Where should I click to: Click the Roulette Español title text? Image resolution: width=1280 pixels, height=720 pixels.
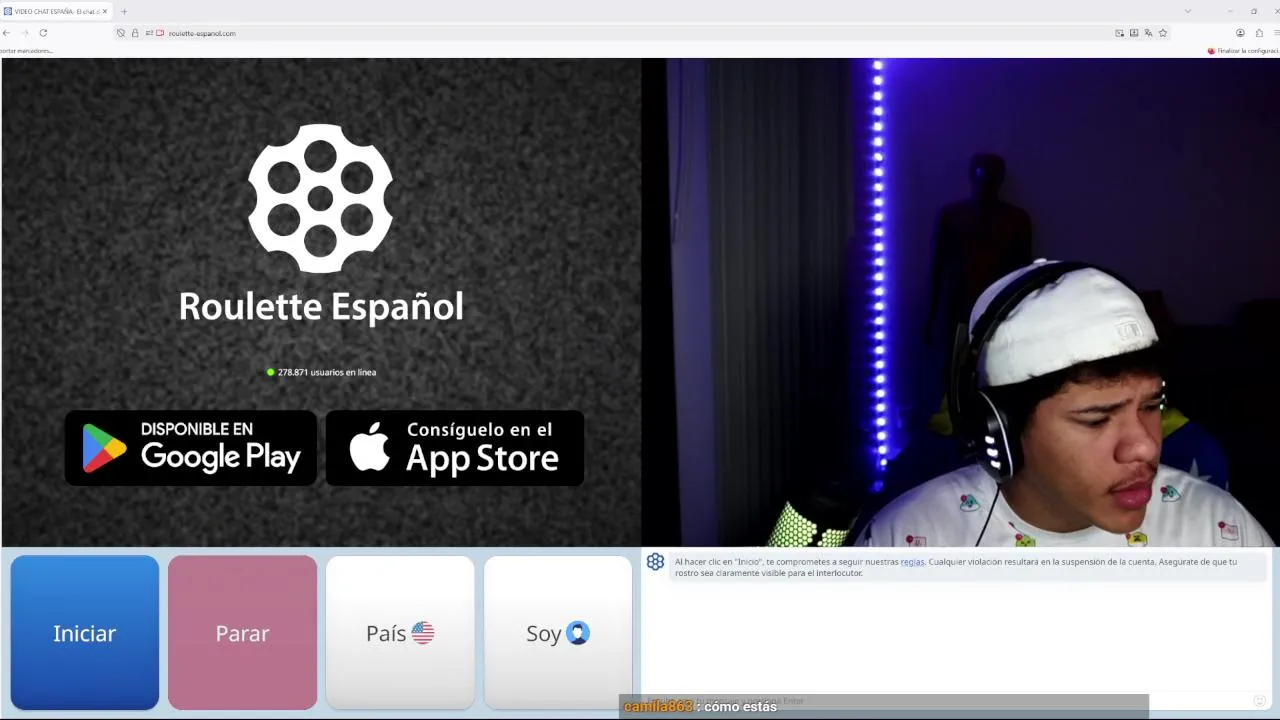(x=321, y=307)
